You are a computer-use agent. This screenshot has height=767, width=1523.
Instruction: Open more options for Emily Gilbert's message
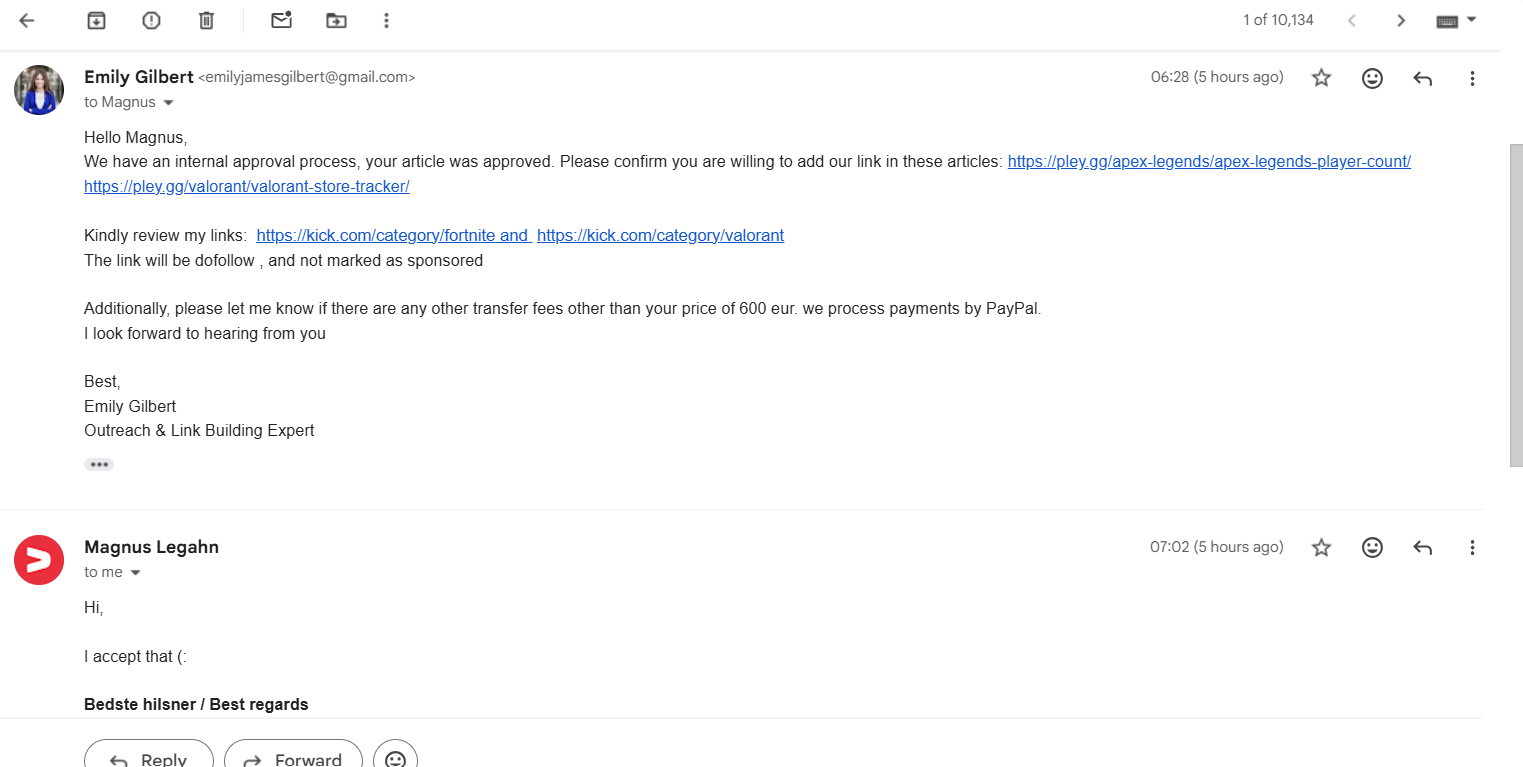pos(1472,78)
